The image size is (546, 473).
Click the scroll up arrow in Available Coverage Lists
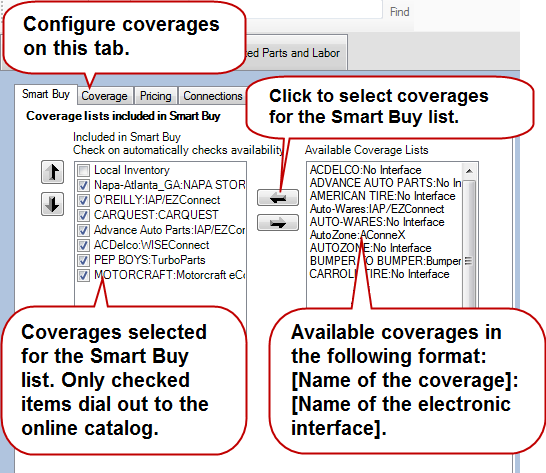coord(469,171)
